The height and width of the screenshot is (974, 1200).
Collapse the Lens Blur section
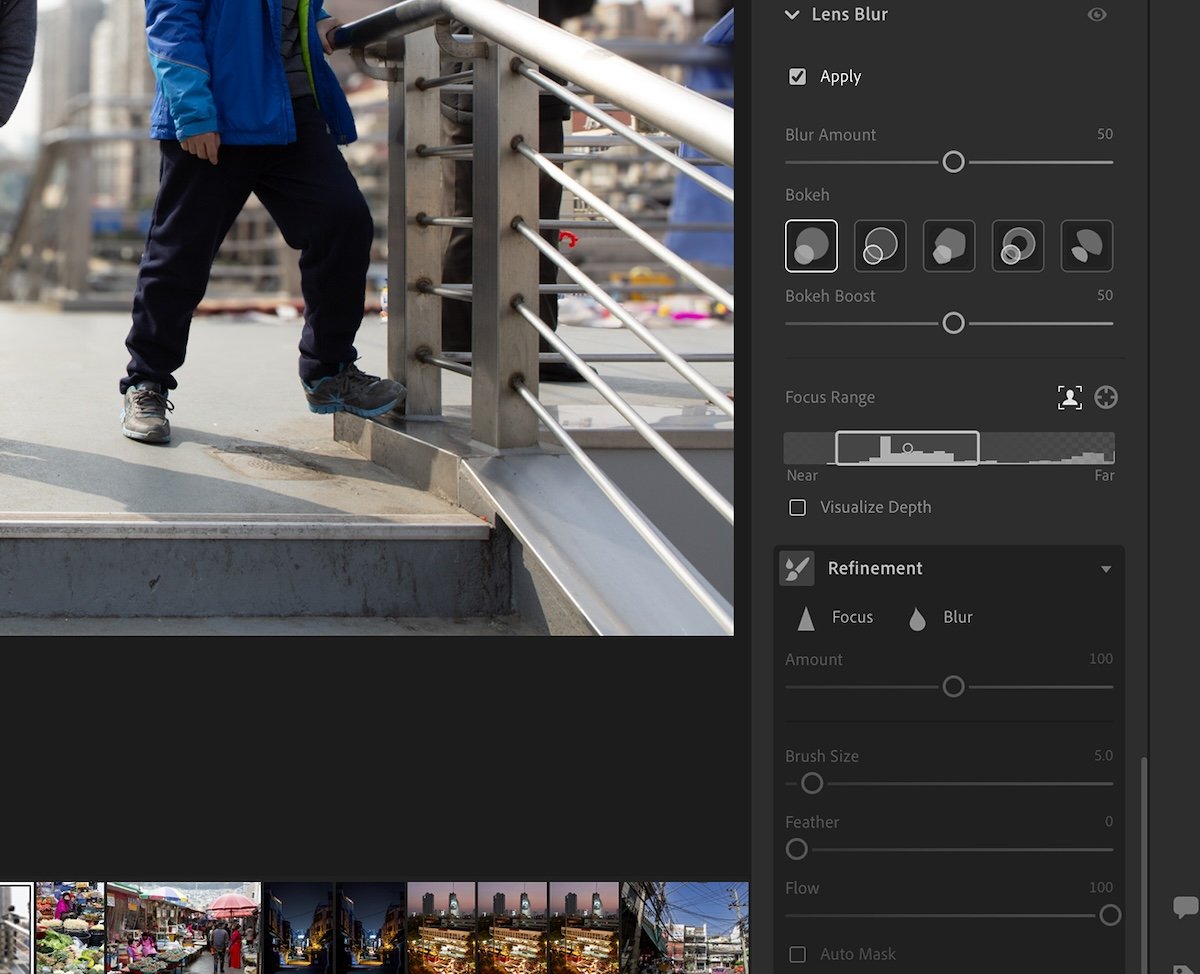click(792, 14)
